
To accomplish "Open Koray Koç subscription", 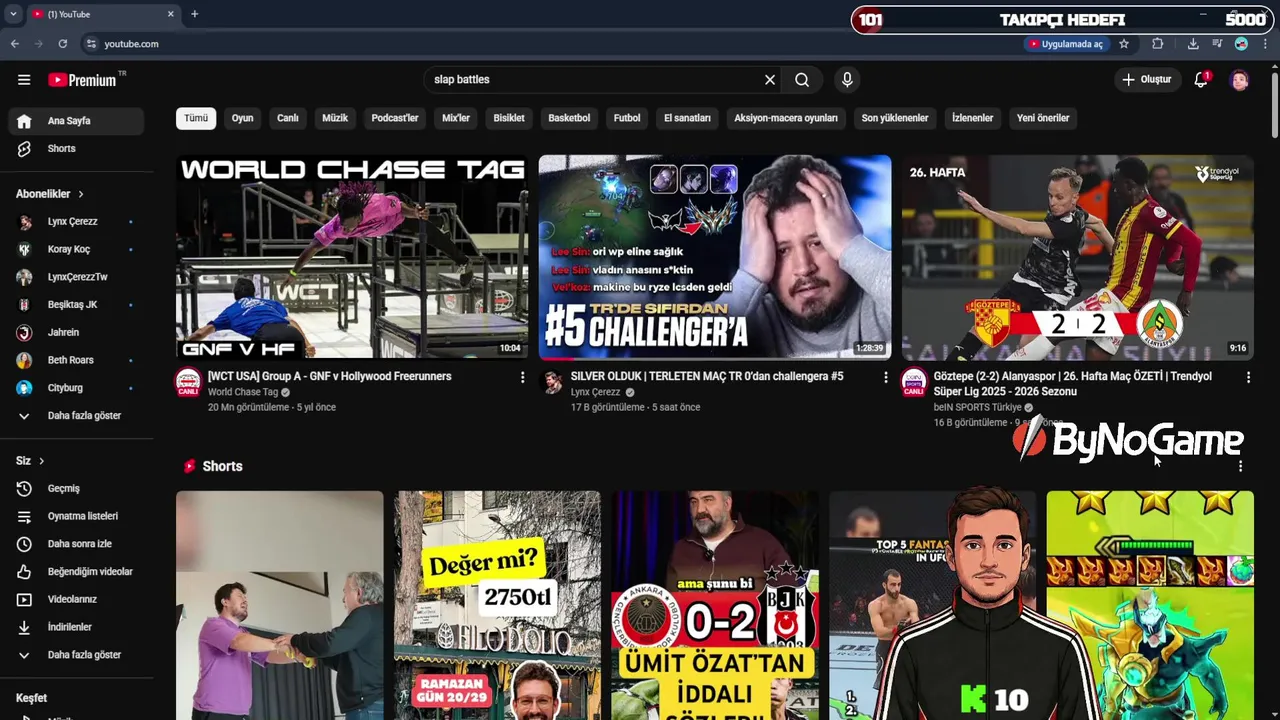I will pyautogui.click(x=77, y=249).
